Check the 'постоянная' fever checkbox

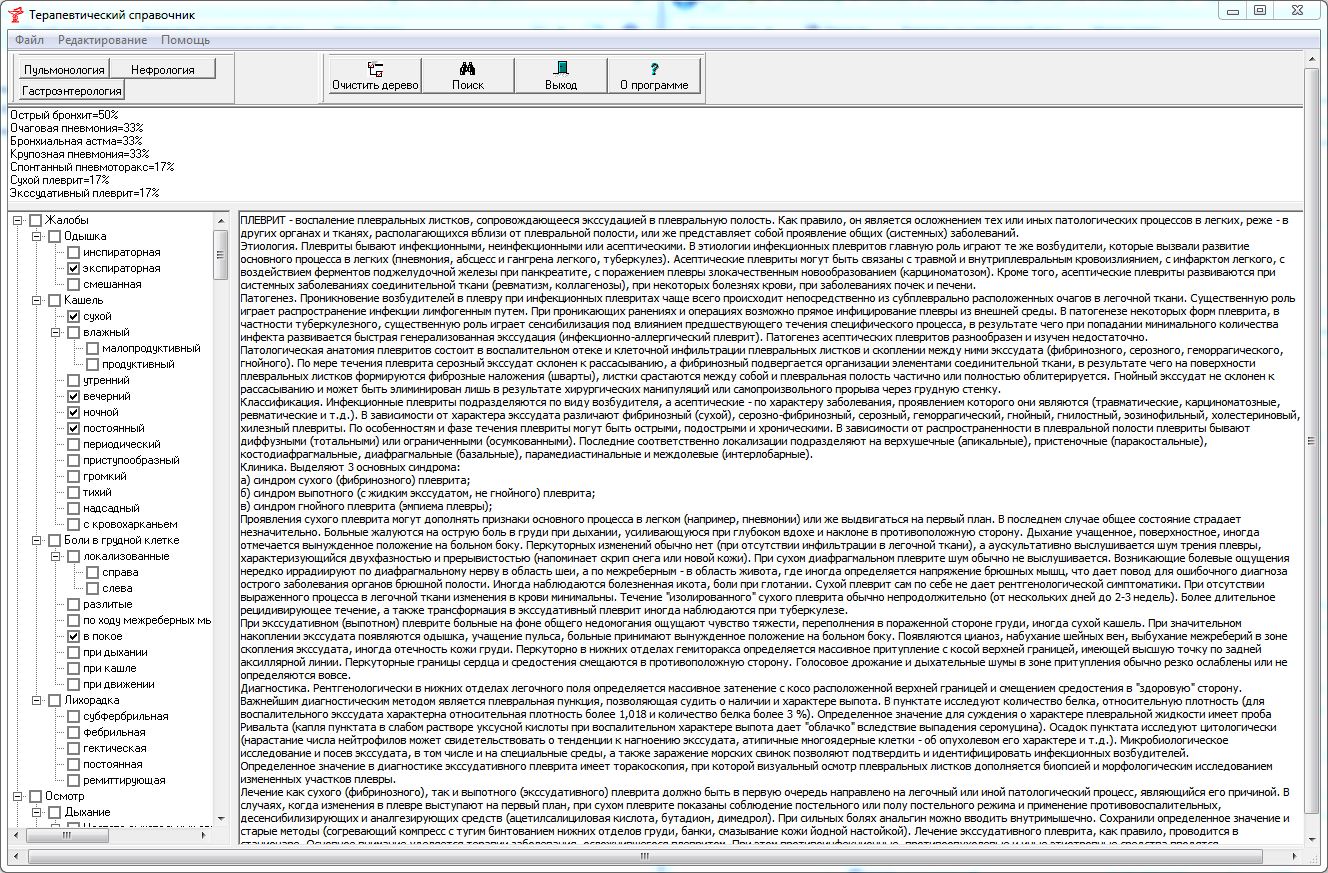tap(73, 764)
